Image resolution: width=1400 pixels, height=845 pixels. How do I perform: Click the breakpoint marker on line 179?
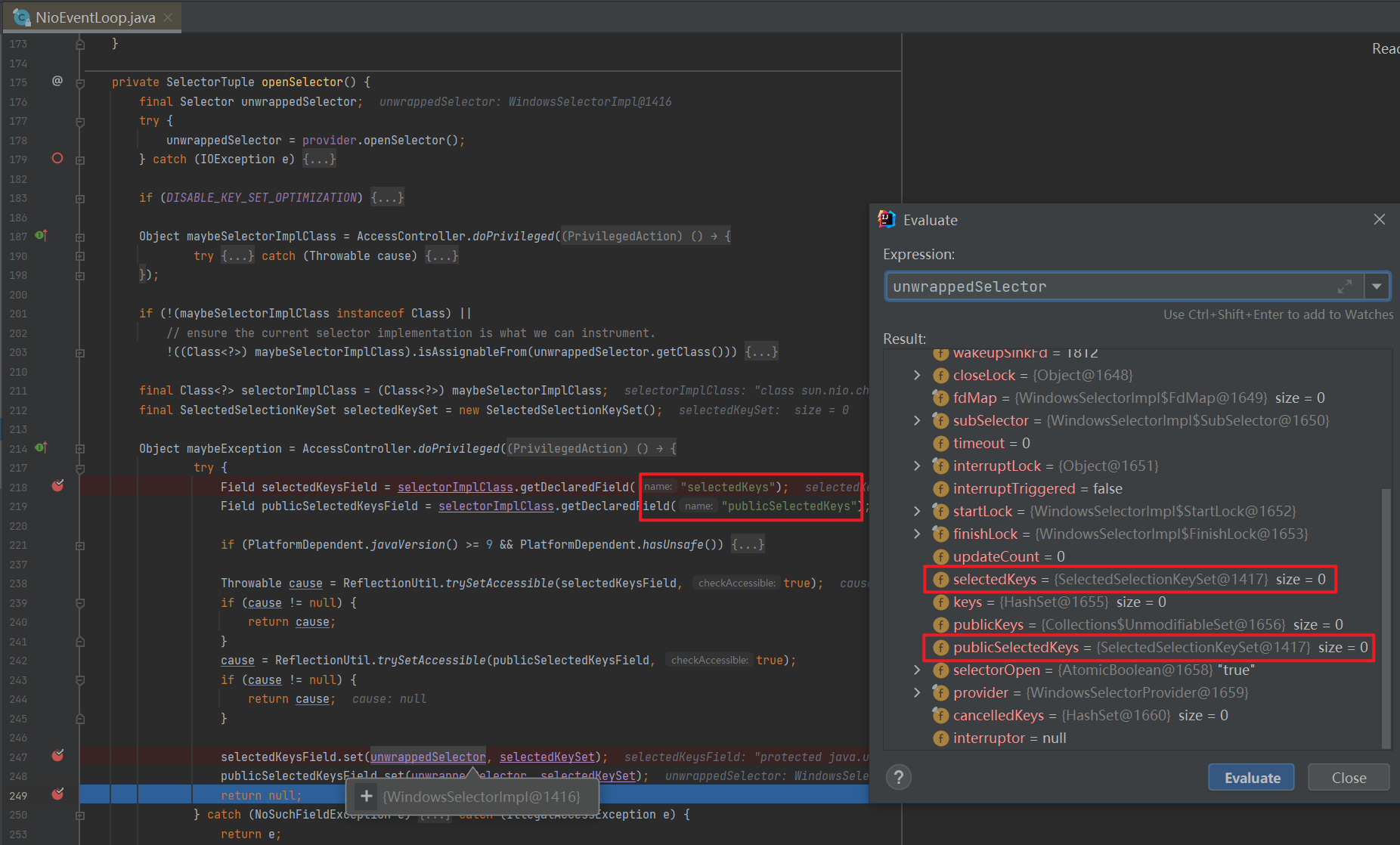(x=57, y=159)
